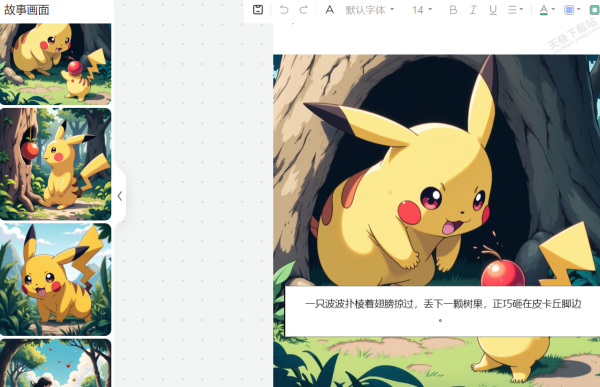Redo the last undone edit

click(x=304, y=10)
